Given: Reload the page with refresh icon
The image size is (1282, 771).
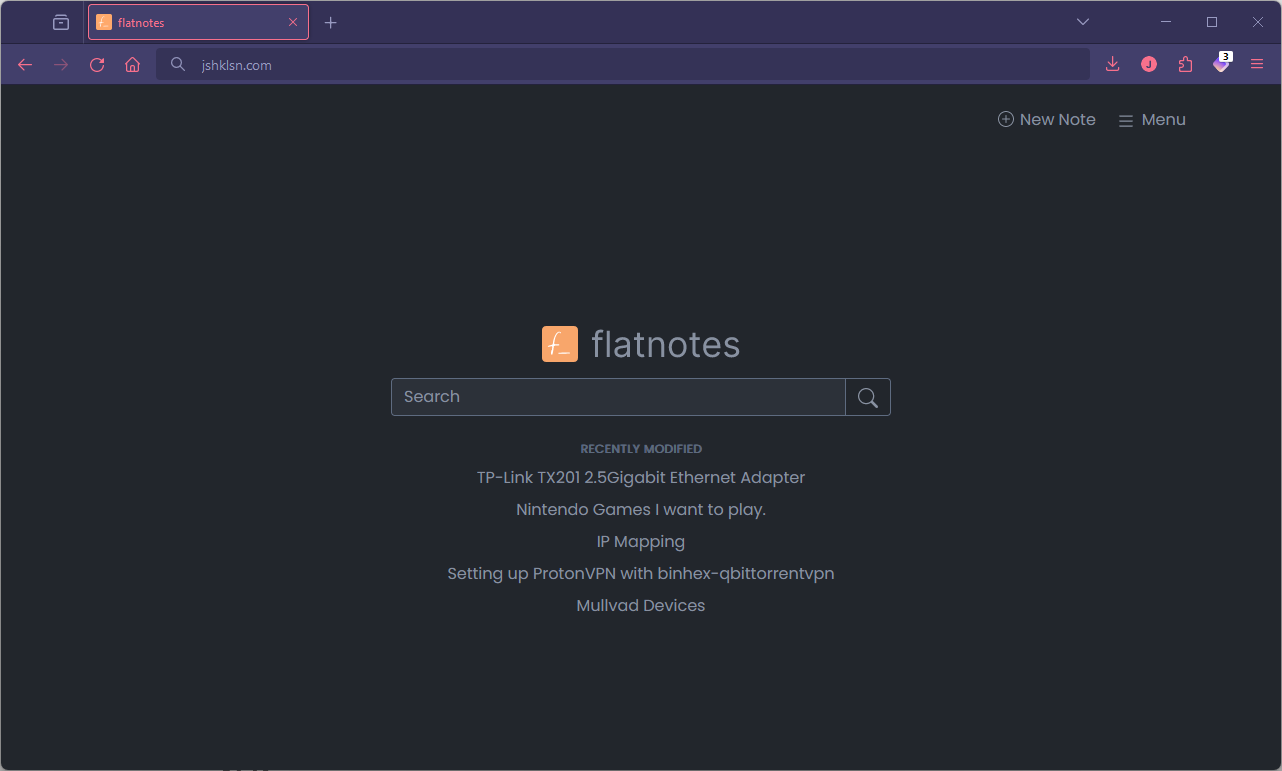Looking at the screenshot, I should click(97, 65).
